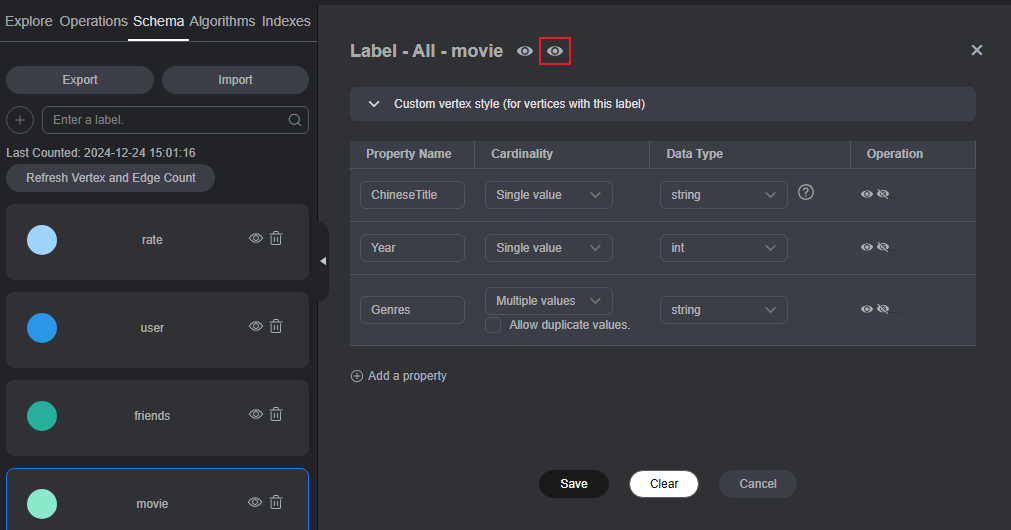The height and width of the screenshot is (530, 1011).
Task: Click the Property Name column header
Action: [409, 153]
